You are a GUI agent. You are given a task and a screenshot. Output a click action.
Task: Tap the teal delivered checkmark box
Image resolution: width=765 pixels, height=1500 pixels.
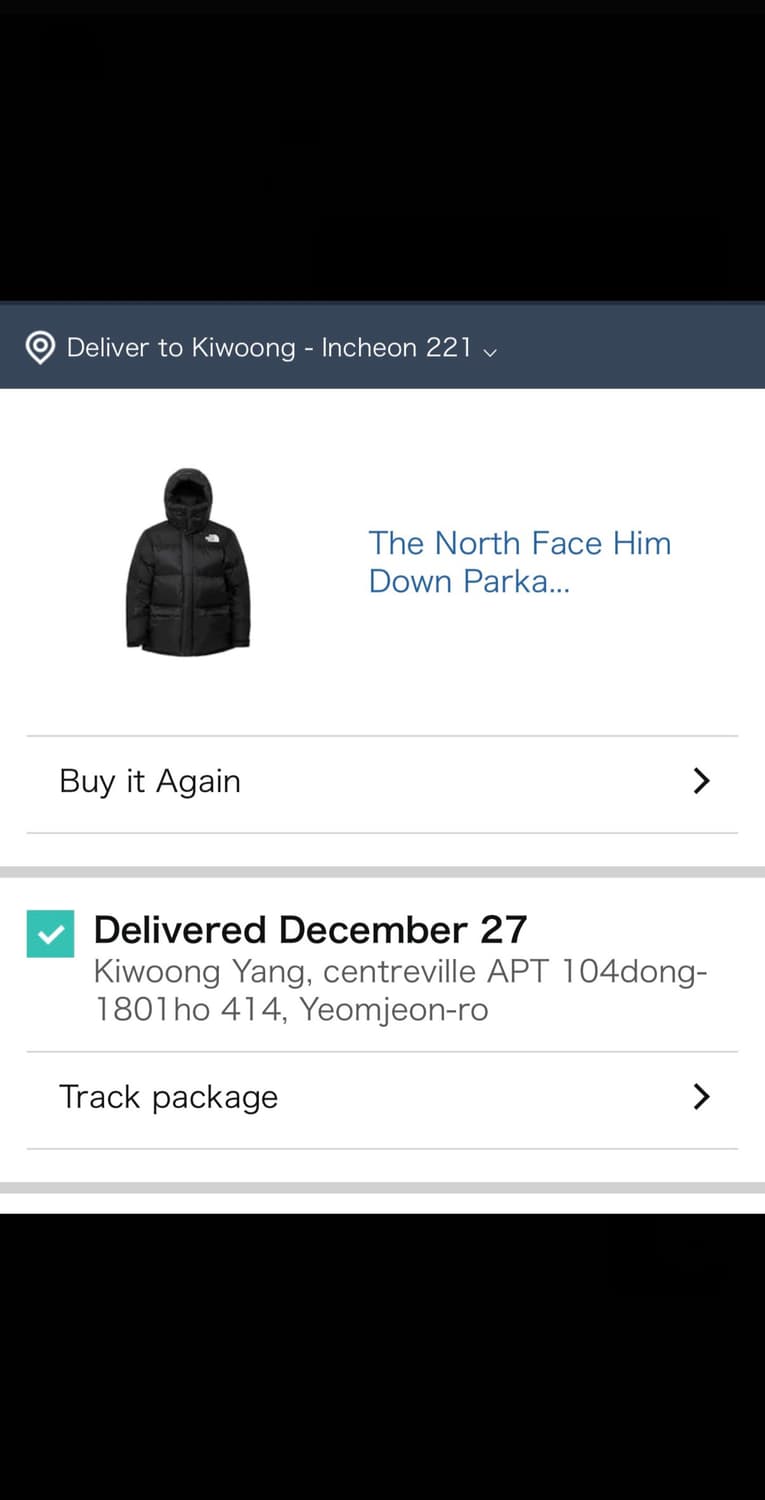point(50,934)
